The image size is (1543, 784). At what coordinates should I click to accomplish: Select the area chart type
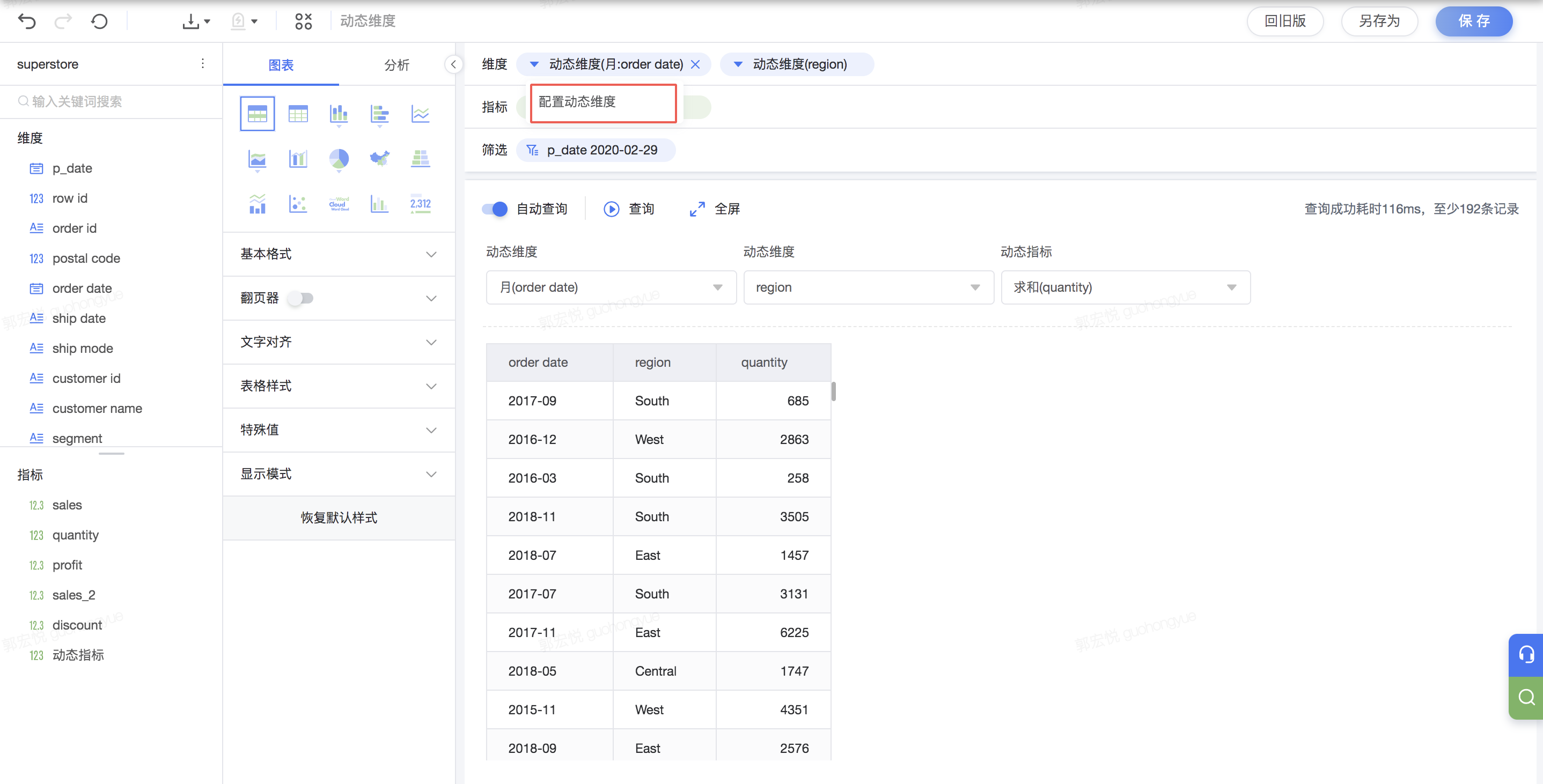258,159
